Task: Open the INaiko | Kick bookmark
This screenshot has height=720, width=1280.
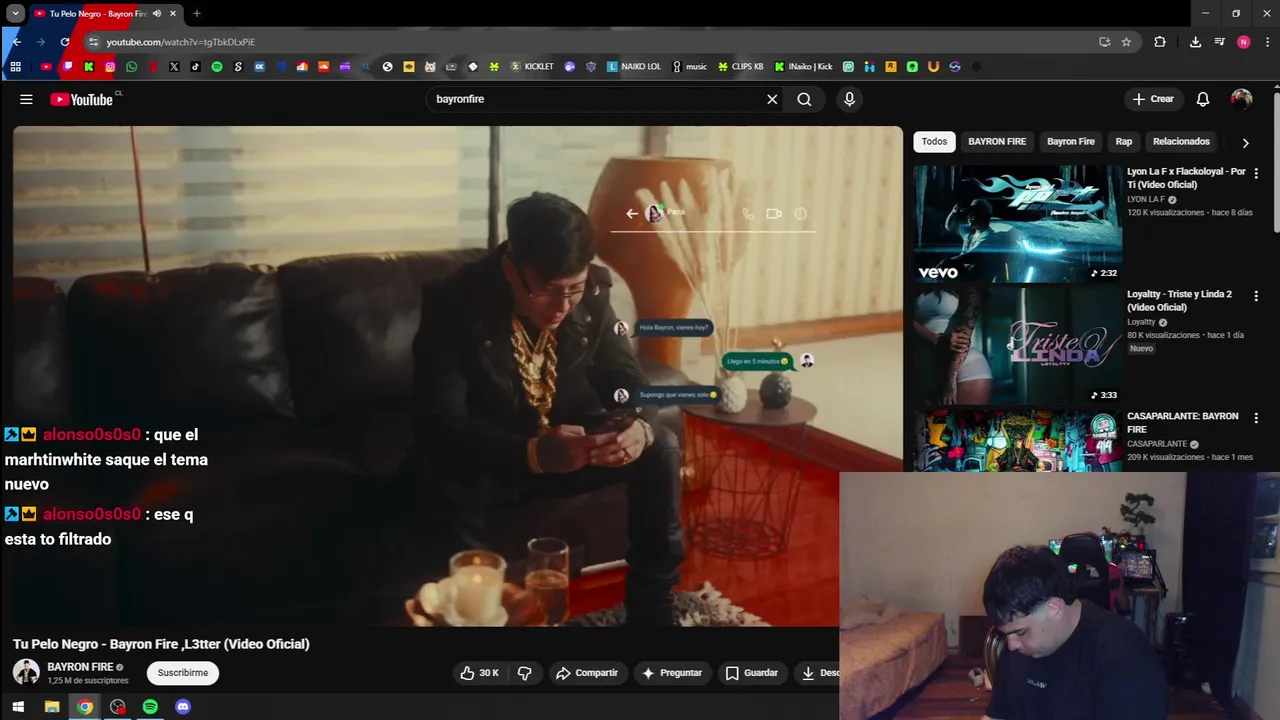Action: [803, 67]
